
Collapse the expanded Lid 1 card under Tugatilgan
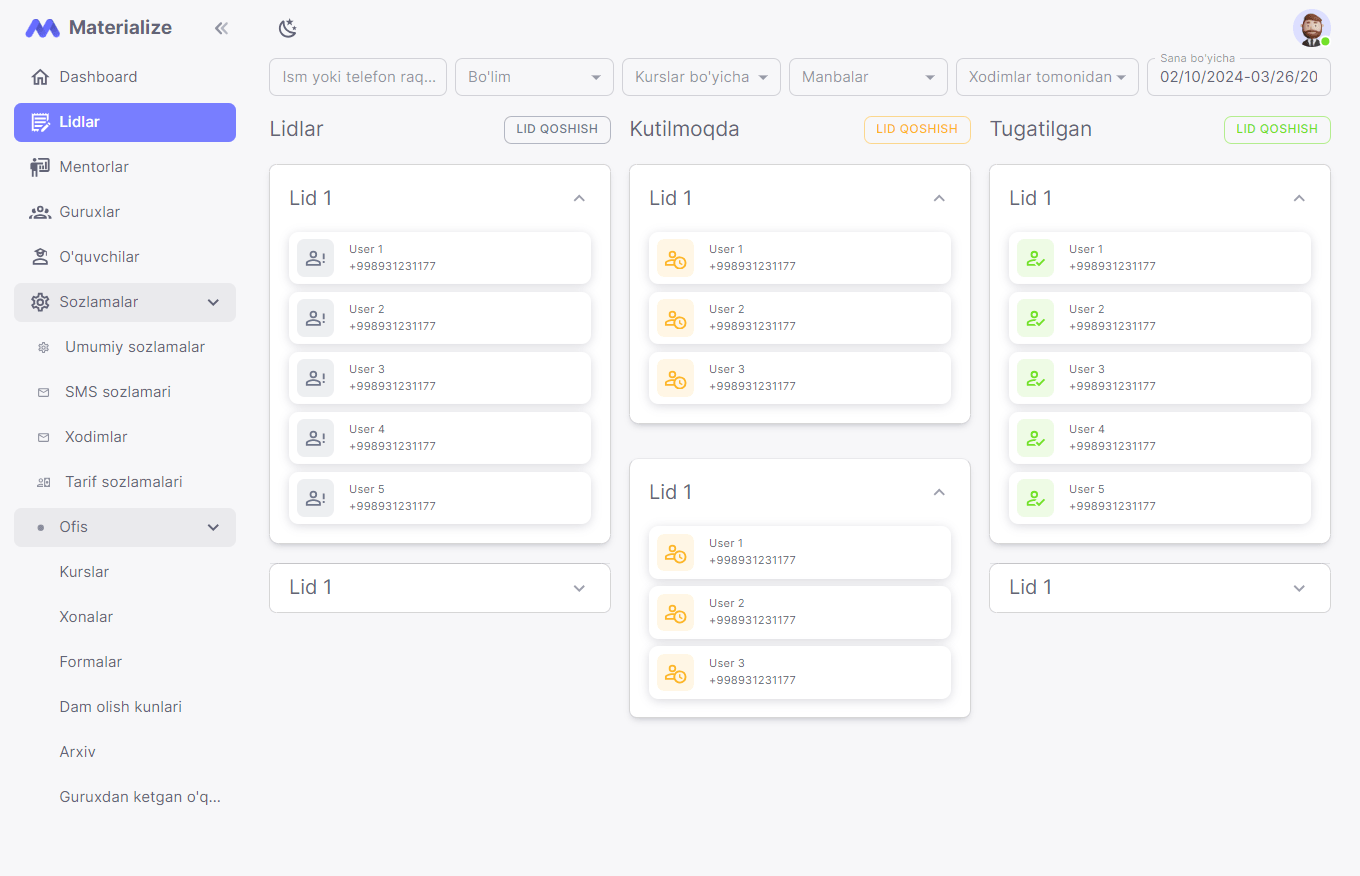coord(1299,198)
